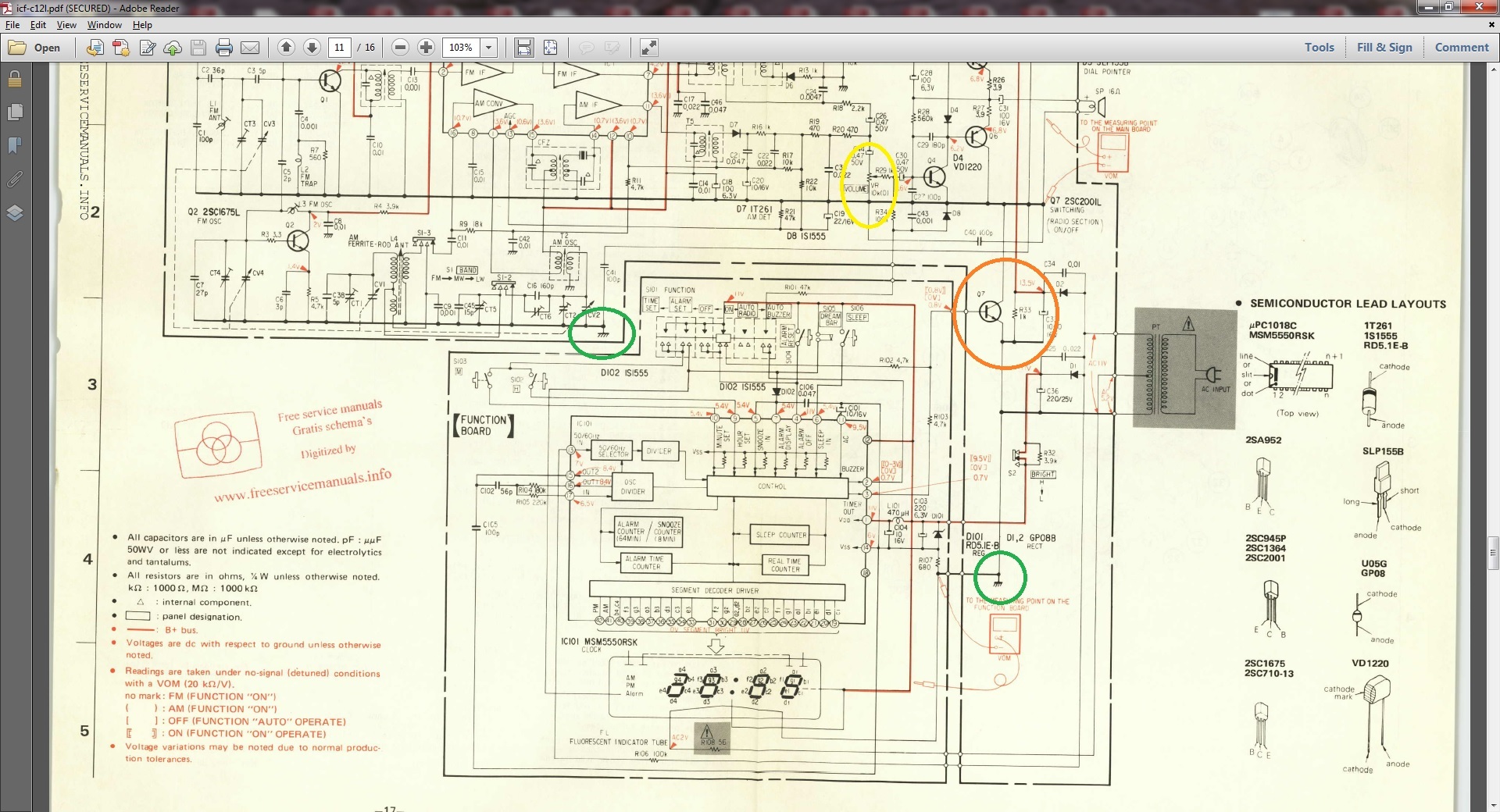The image size is (1500, 812).
Task: Send the file by email with the envelope icon
Action: [x=250, y=48]
